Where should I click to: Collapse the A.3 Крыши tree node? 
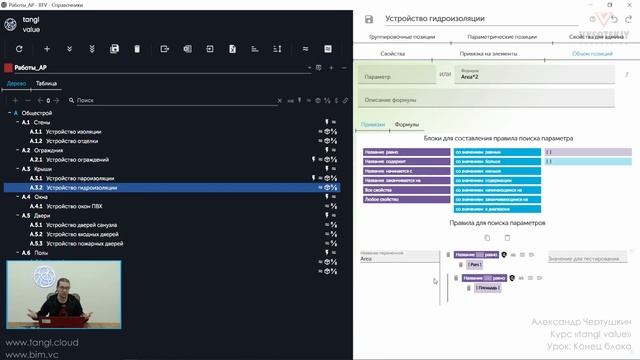[x=18, y=169]
